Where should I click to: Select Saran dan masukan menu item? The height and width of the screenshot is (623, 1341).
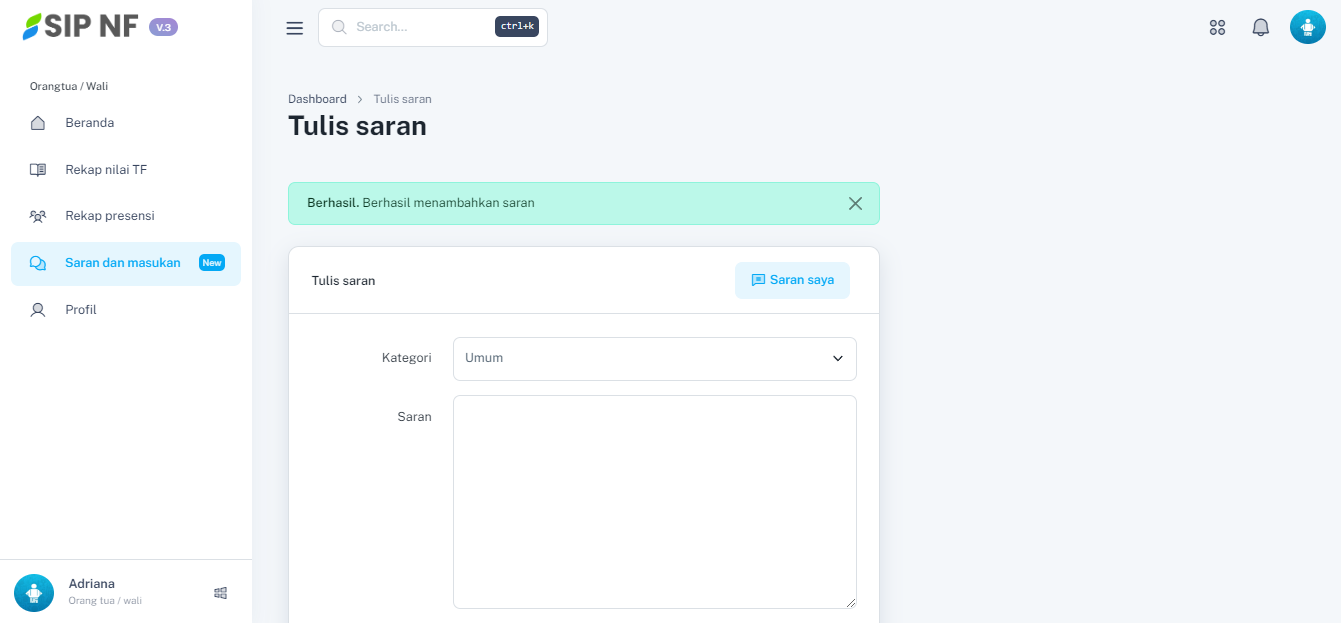pos(123,263)
